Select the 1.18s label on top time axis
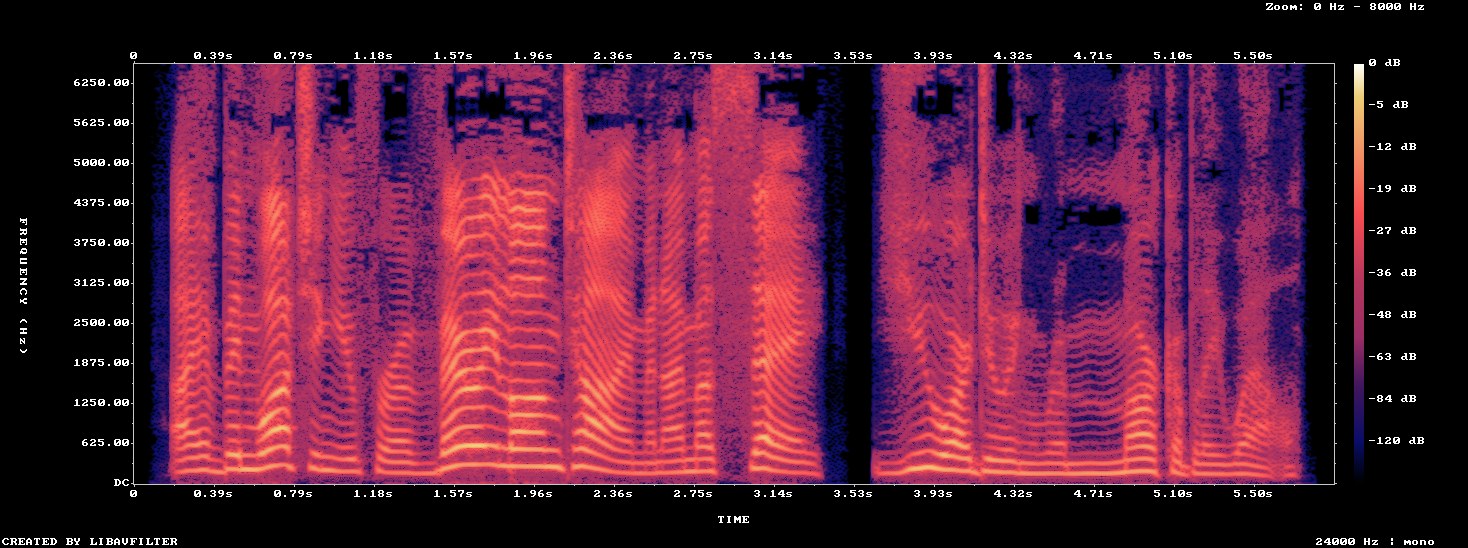1468x548 pixels. pyautogui.click(x=373, y=57)
